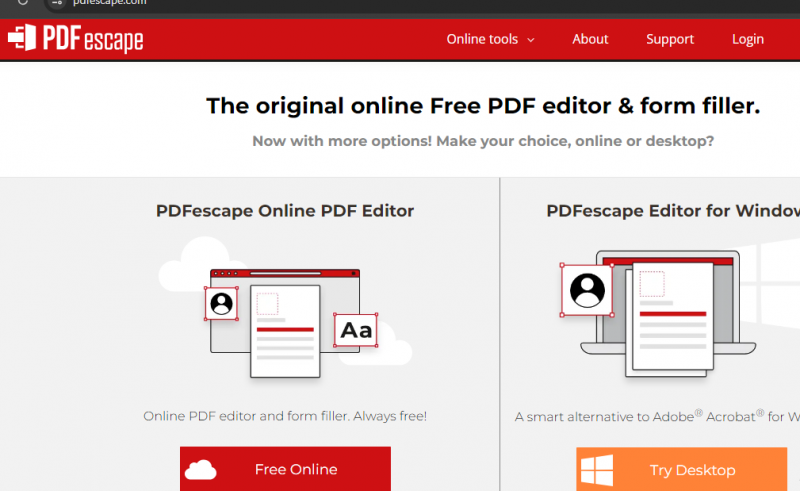
Task: Open site information icon in address bar
Action: [x=54, y=3]
